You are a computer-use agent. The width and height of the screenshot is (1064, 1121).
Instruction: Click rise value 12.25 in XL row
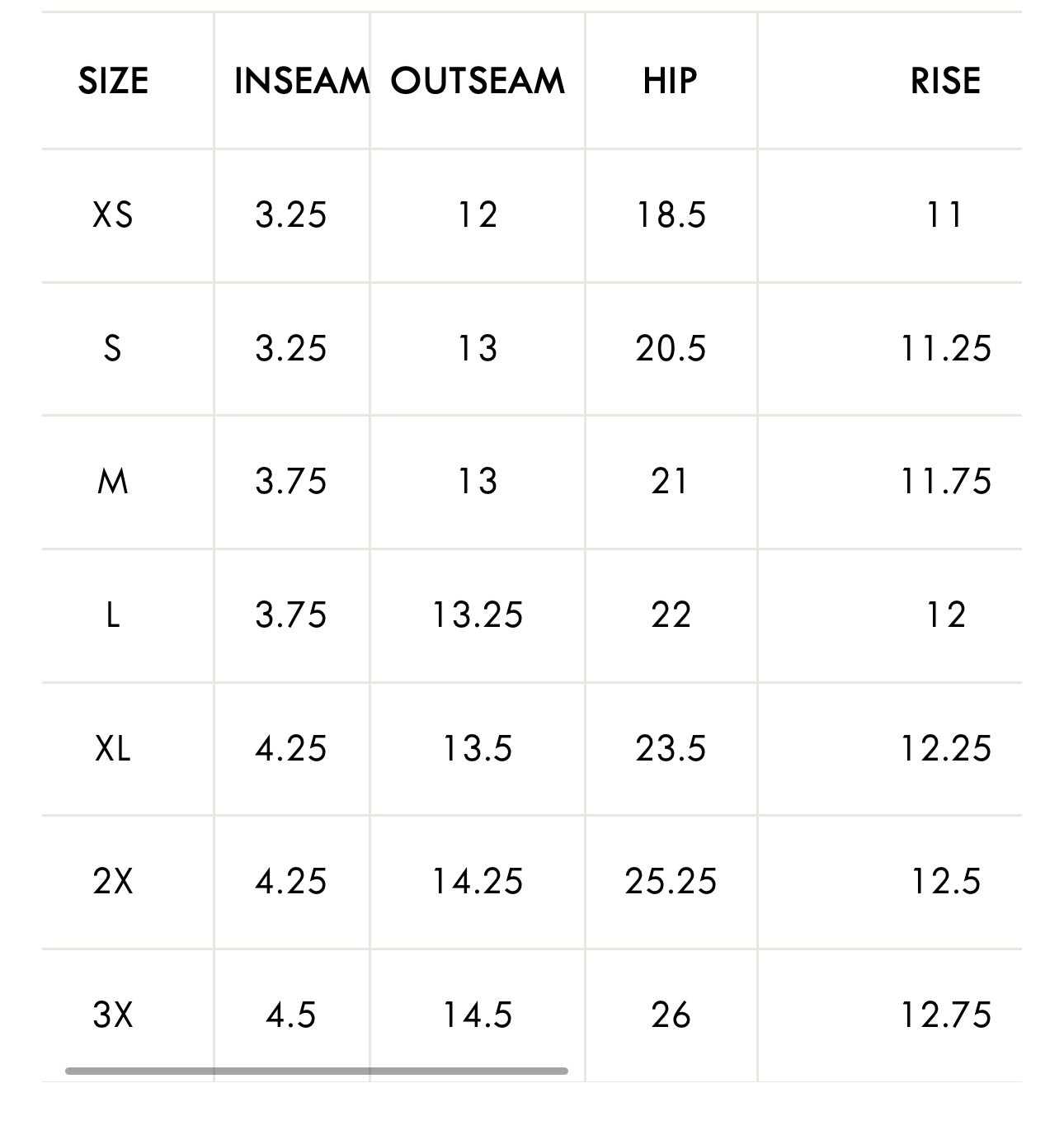tap(945, 749)
